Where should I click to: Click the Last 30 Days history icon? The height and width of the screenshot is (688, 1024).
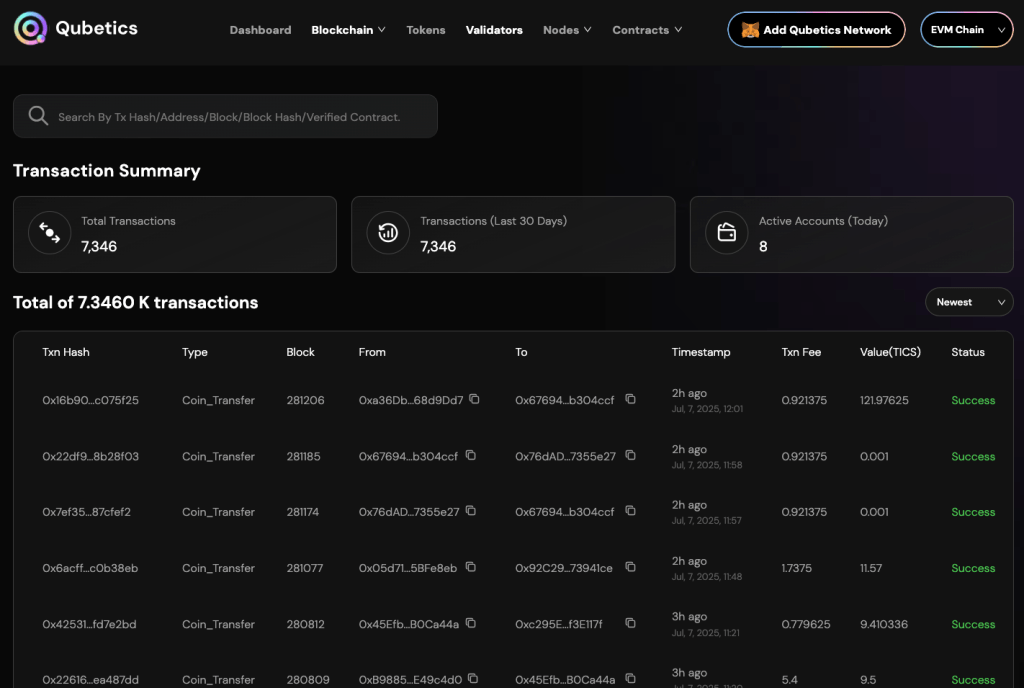tap(388, 233)
